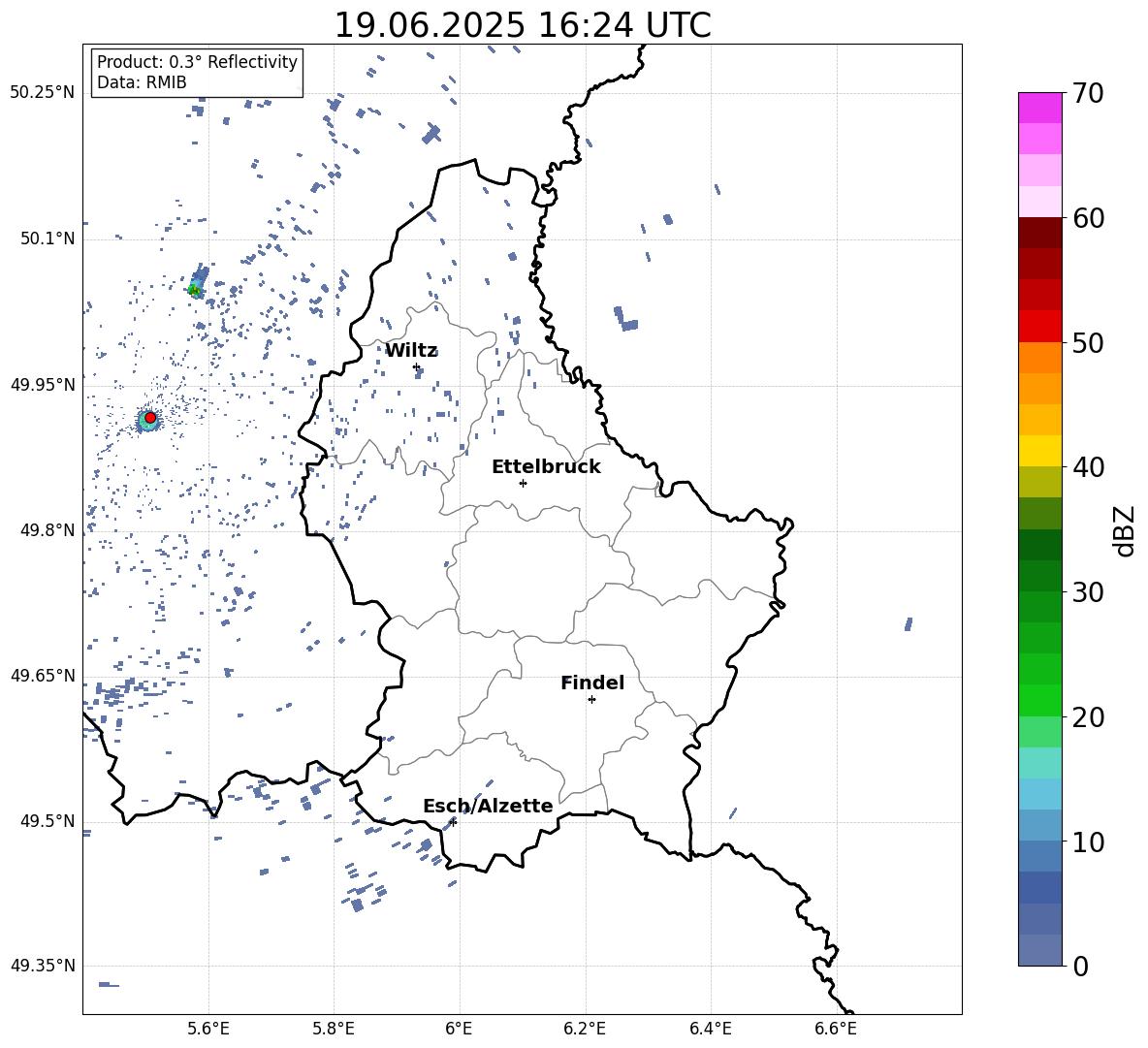
Task: Click the 49.5°N latitude label
Action: click(x=48, y=821)
